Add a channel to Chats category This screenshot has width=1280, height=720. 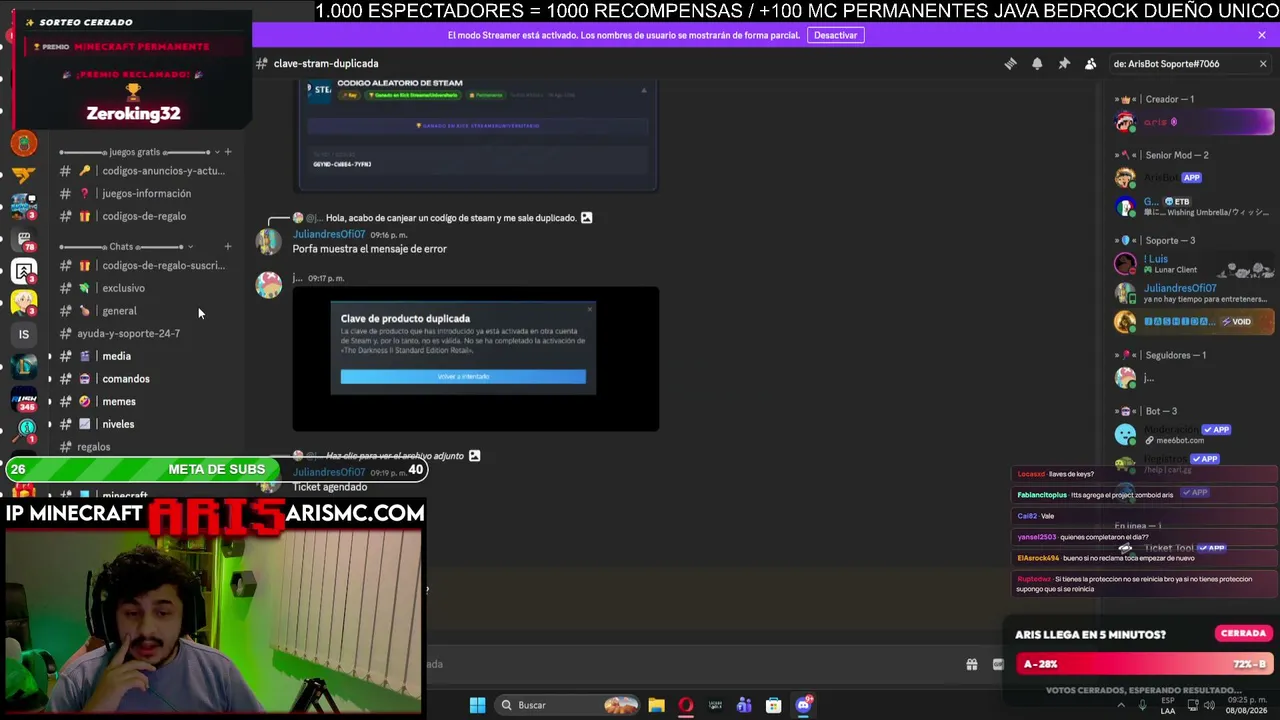click(x=228, y=246)
